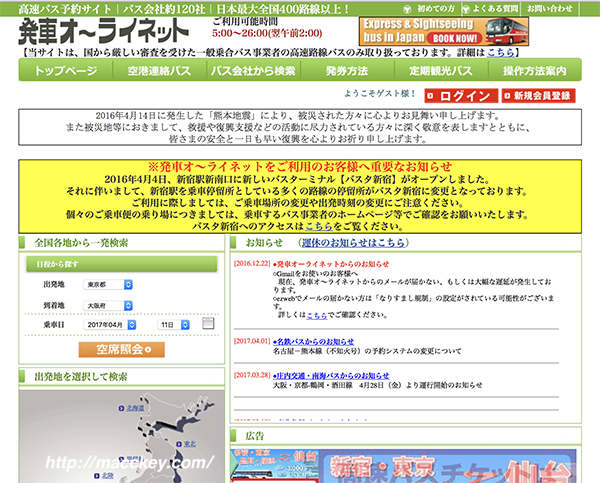Open お問い合わせ in the top bar

[550, 8]
